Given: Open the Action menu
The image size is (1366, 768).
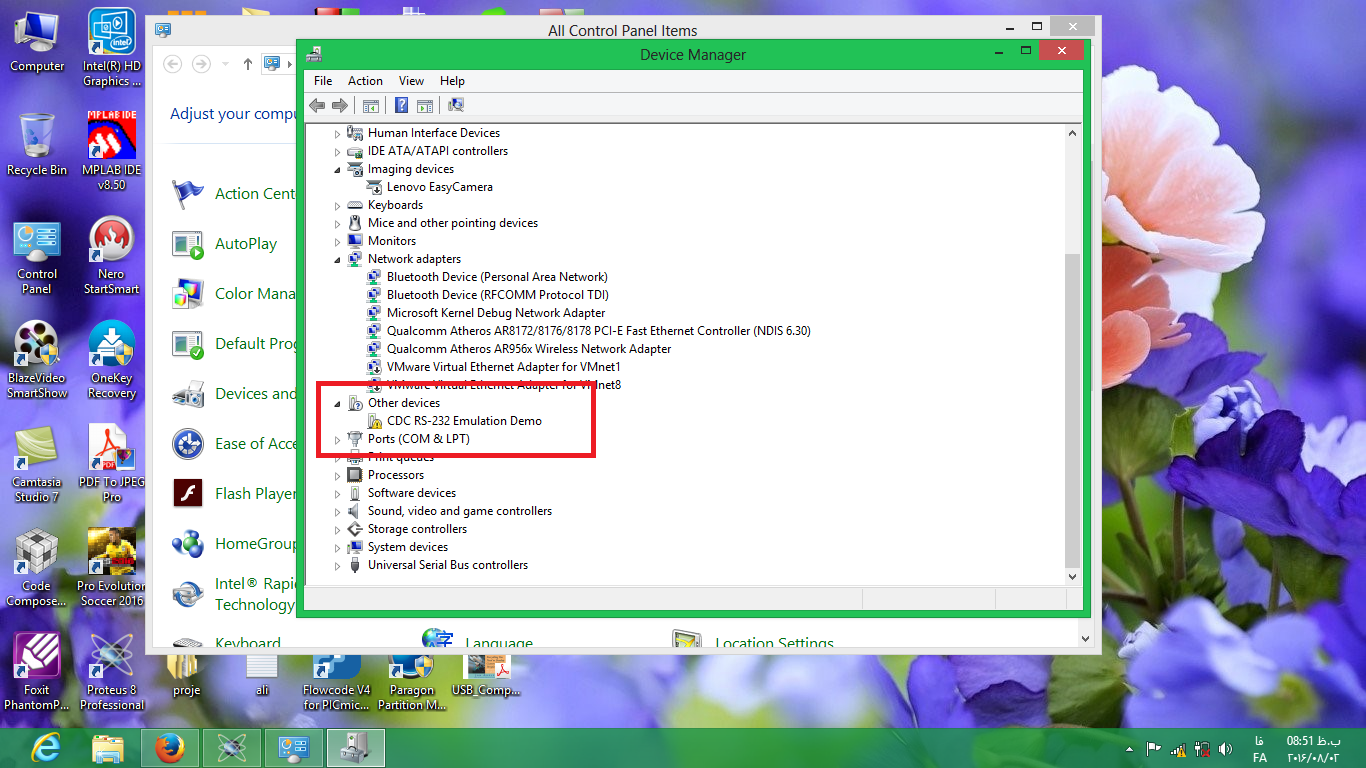Looking at the screenshot, I should pyautogui.click(x=365, y=81).
